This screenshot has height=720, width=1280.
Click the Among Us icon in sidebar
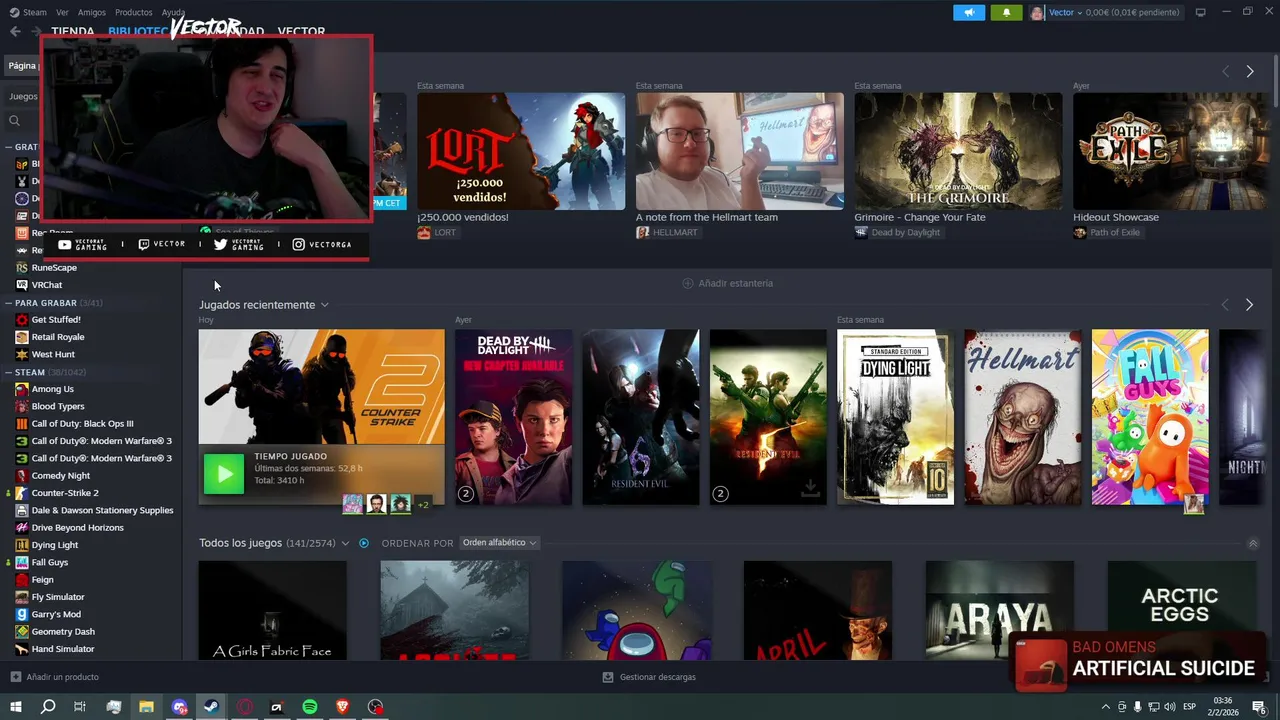22,389
